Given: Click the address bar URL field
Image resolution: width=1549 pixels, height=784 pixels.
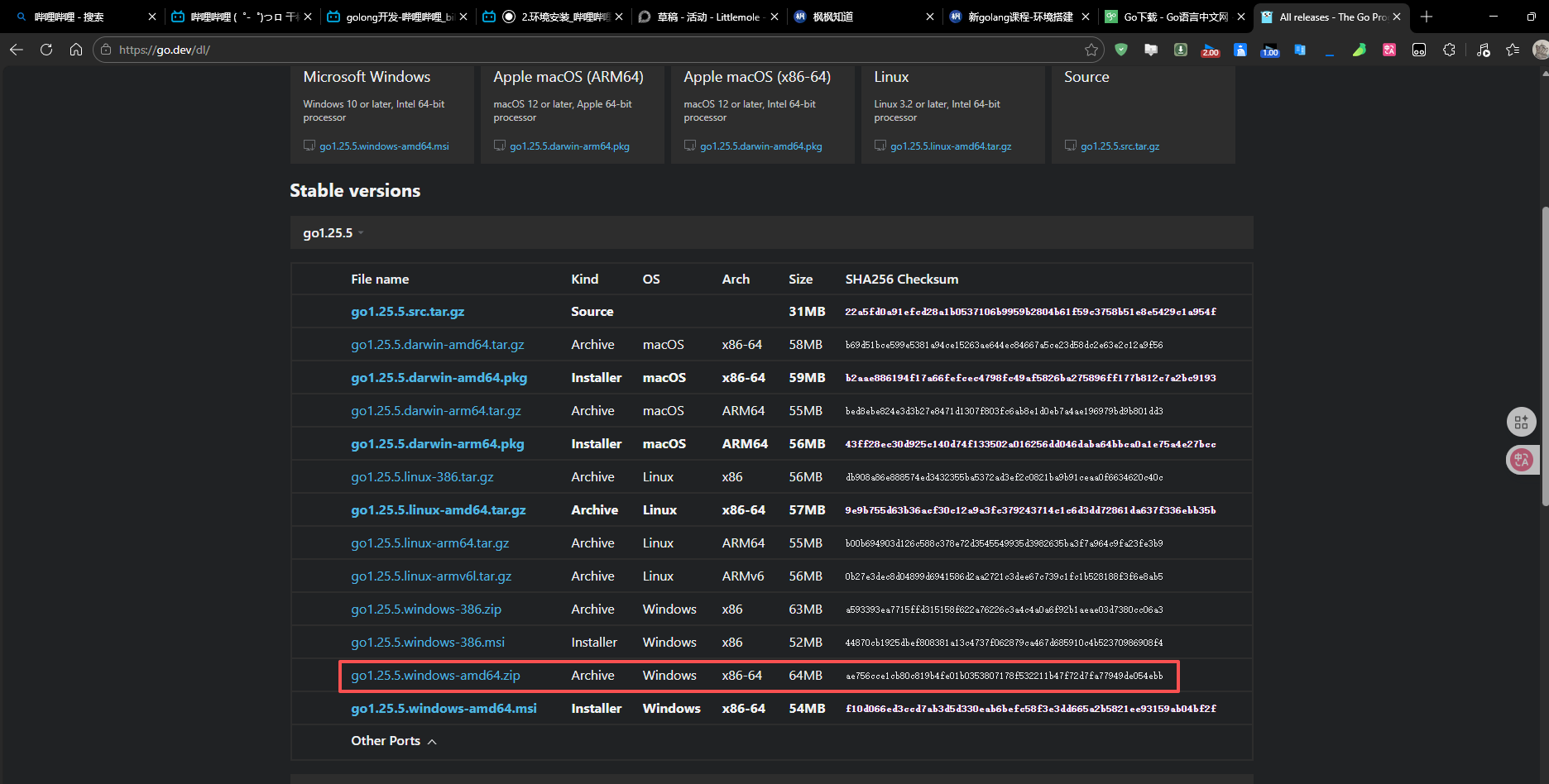Looking at the screenshot, I should click(579, 50).
